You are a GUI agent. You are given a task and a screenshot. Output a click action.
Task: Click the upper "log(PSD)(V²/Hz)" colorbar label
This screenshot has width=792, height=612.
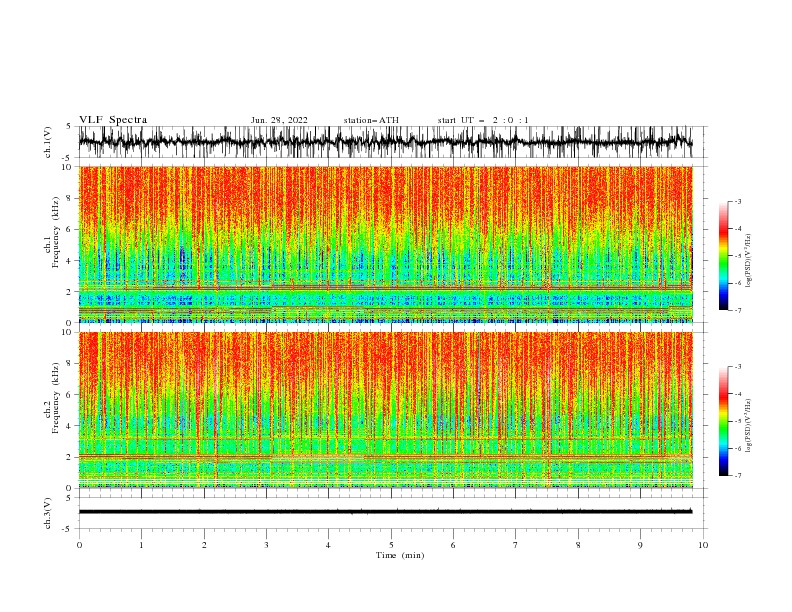pos(749,261)
